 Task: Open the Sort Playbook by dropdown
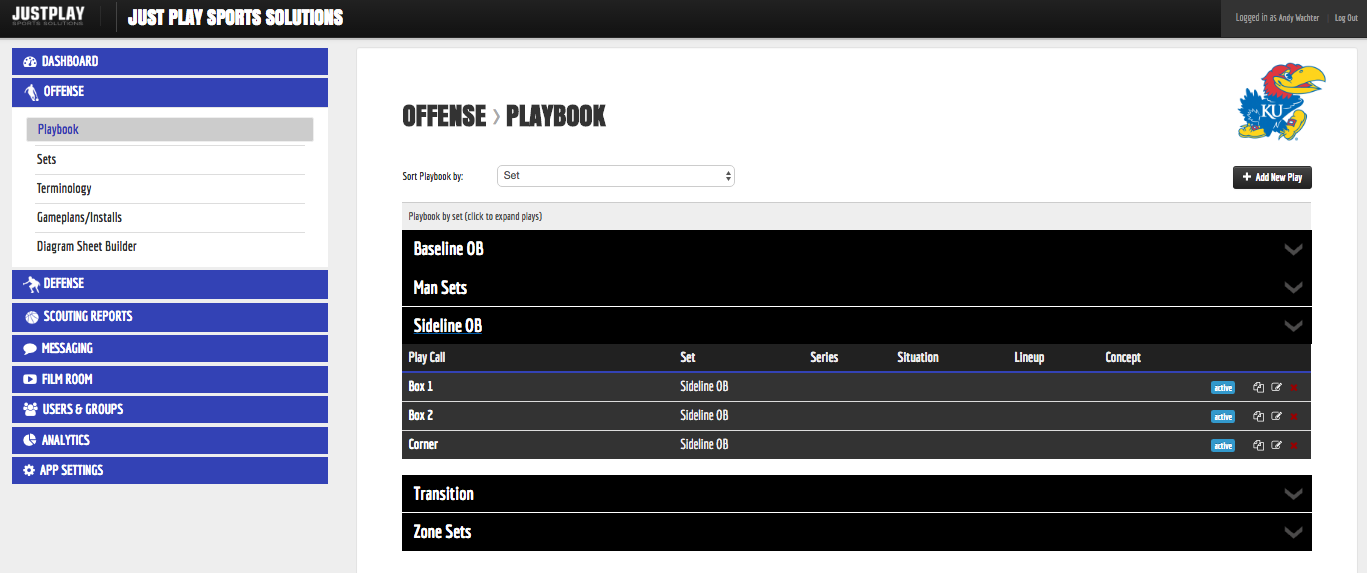(615, 176)
